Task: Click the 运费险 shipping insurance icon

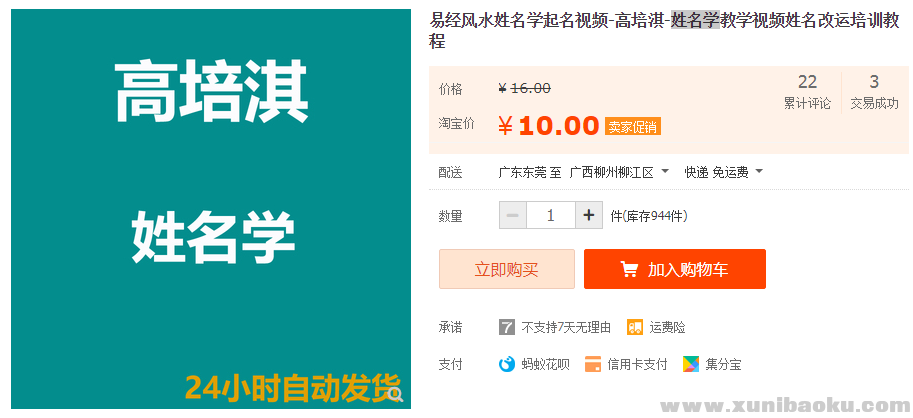Action: (x=635, y=327)
